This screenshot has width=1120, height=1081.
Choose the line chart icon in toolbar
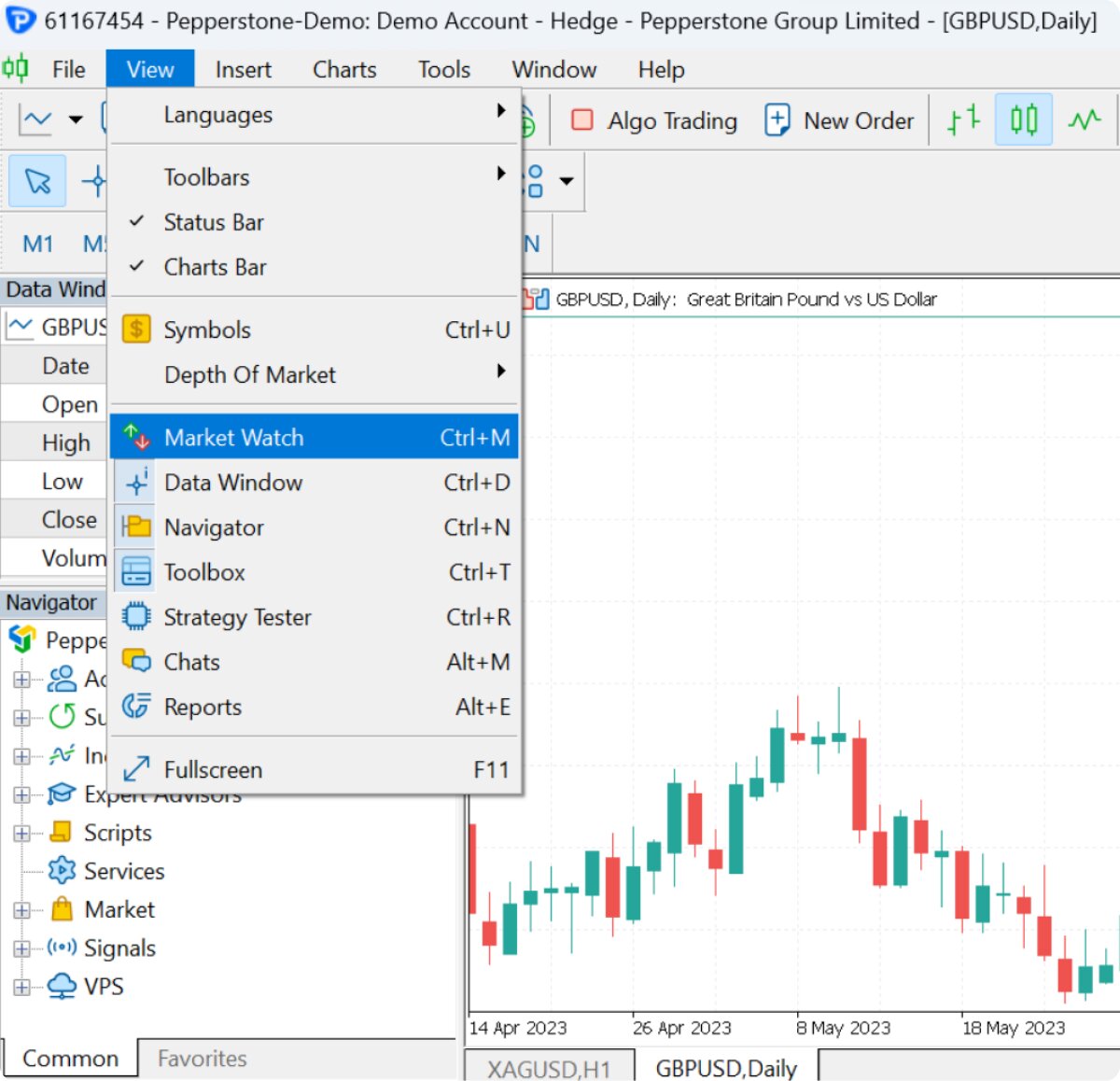click(1085, 119)
